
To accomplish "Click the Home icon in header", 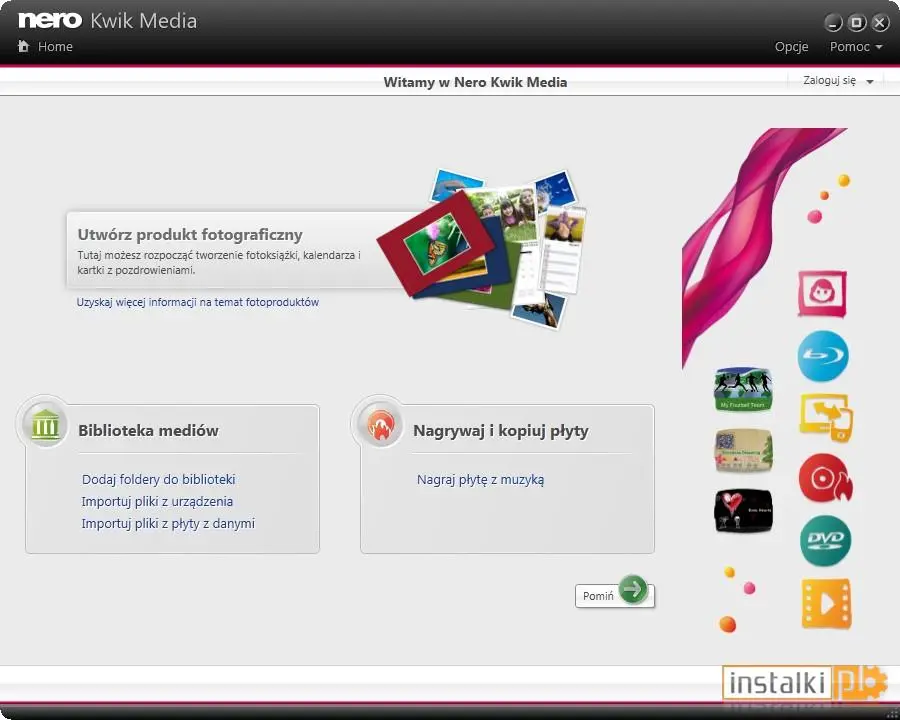I will click(x=24, y=46).
